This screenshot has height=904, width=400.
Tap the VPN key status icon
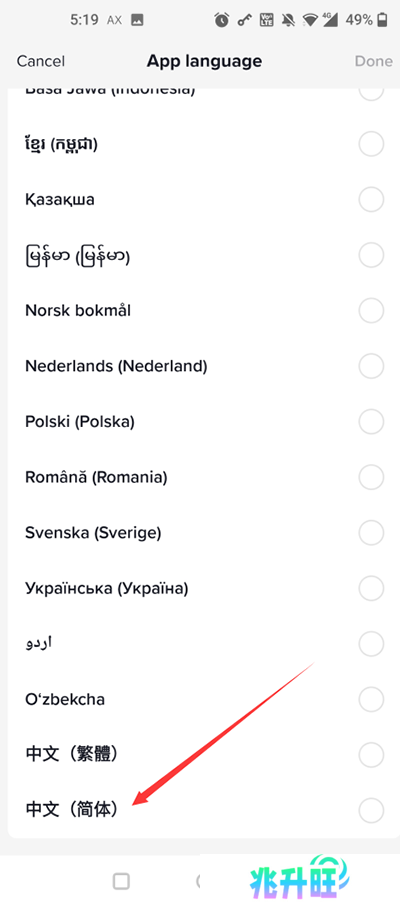click(247, 21)
